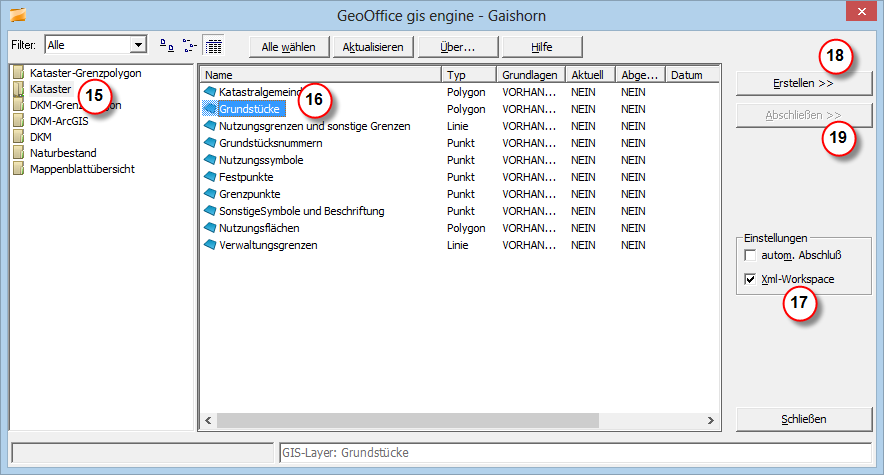884x475 pixels.
Task: Click Erstellen >> button
Action: (x=804, y=83)
